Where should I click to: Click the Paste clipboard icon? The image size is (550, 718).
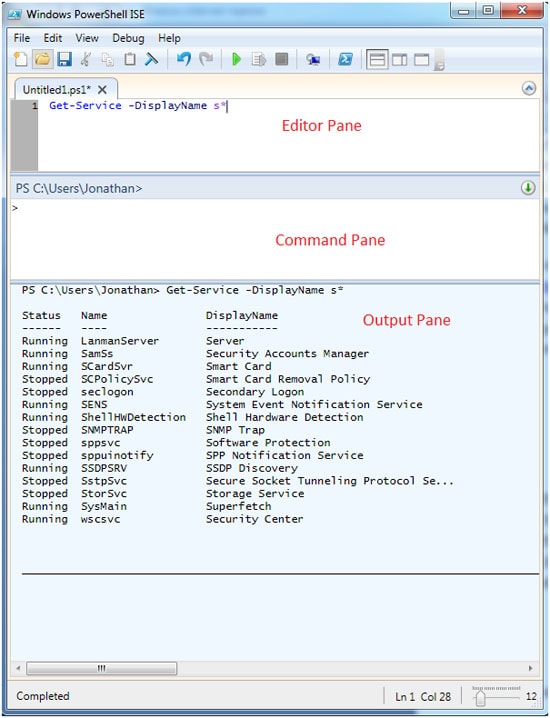(x=130, y=60)
